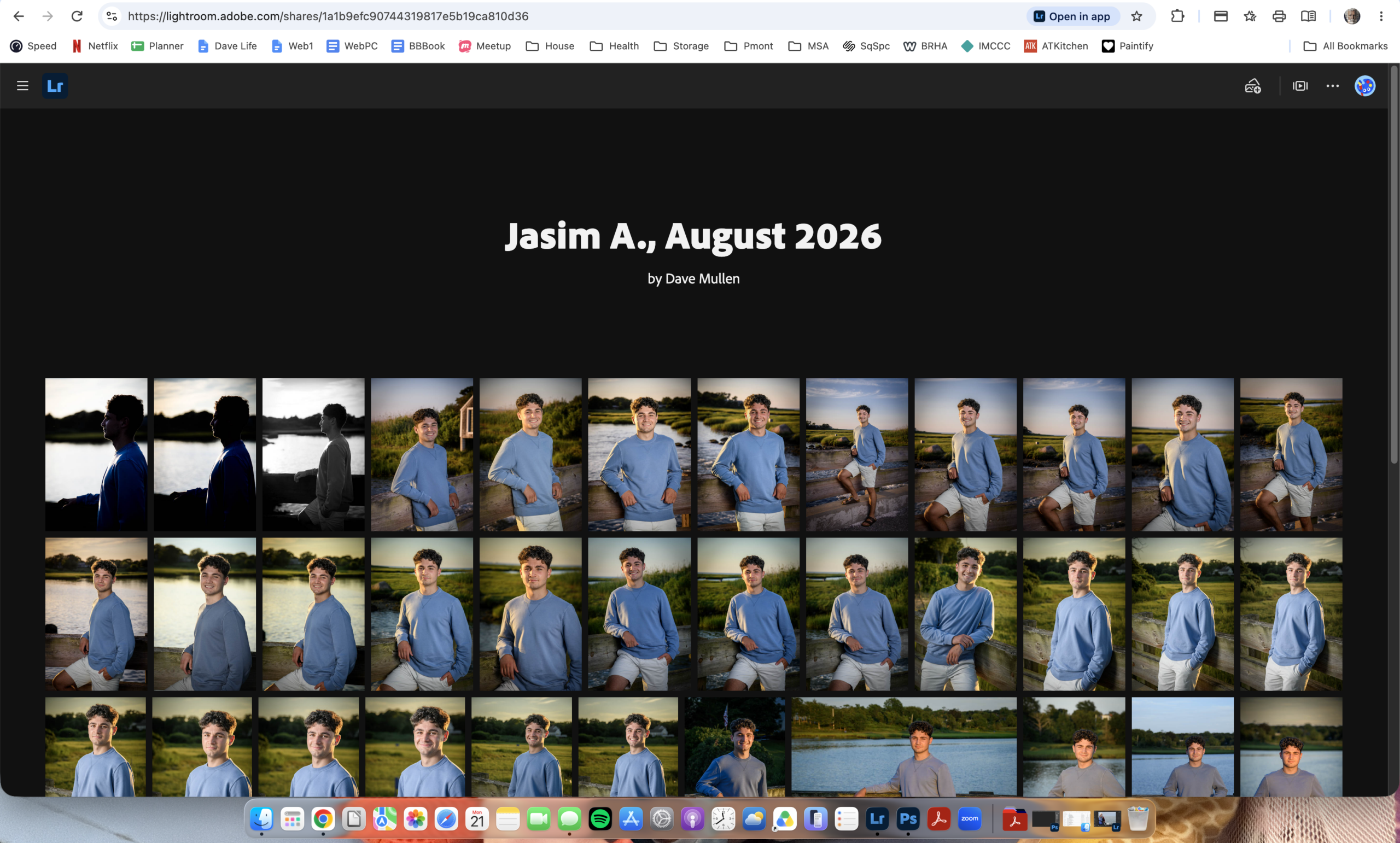Open Trash in the dock
The height and width of the screenshot is (843, 1400).
click(1138, 819)
